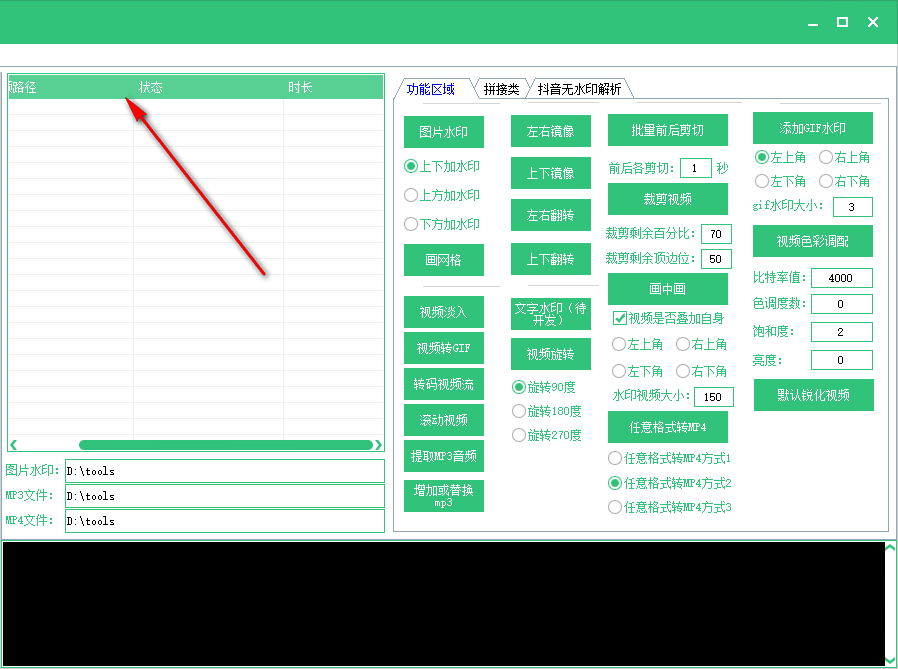898x669 pixels.
Task: Click the 转码视频流 button
Action: click(x=444, y=384)
